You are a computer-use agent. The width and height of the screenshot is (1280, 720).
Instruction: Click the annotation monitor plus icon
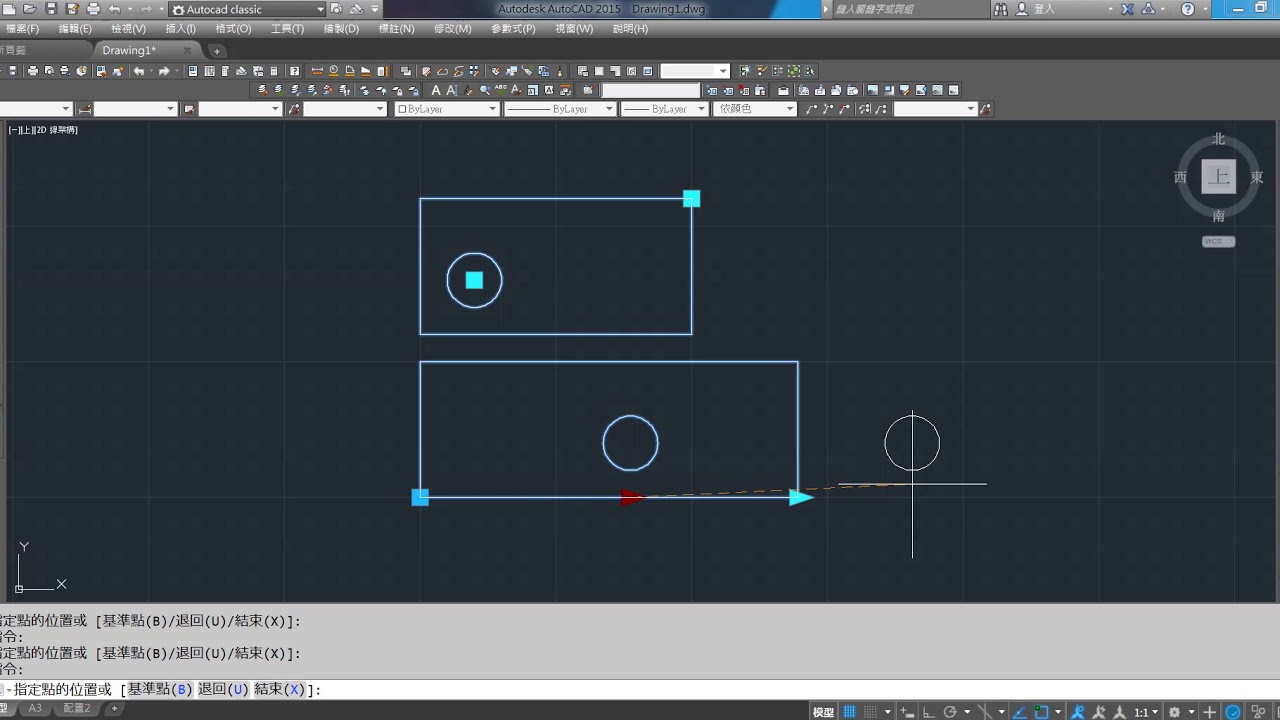[1209, 712]
